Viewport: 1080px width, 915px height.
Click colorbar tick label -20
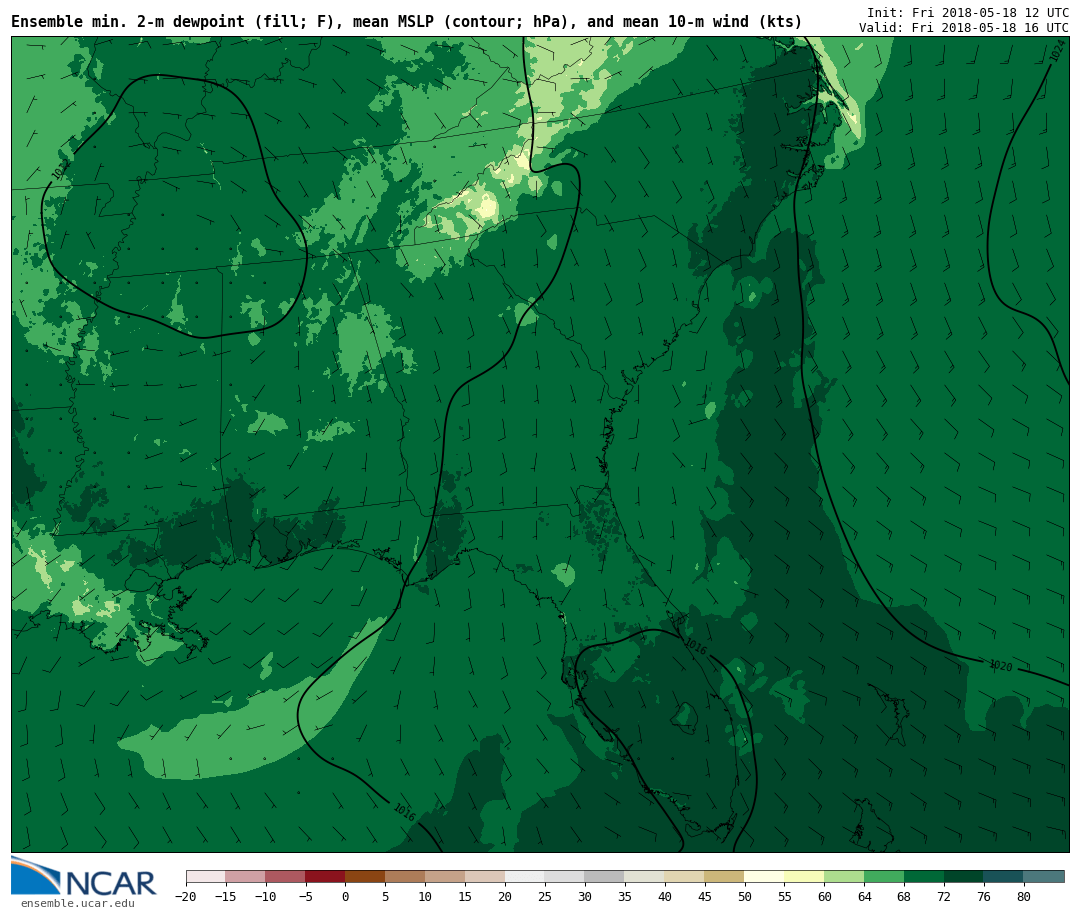185,896
